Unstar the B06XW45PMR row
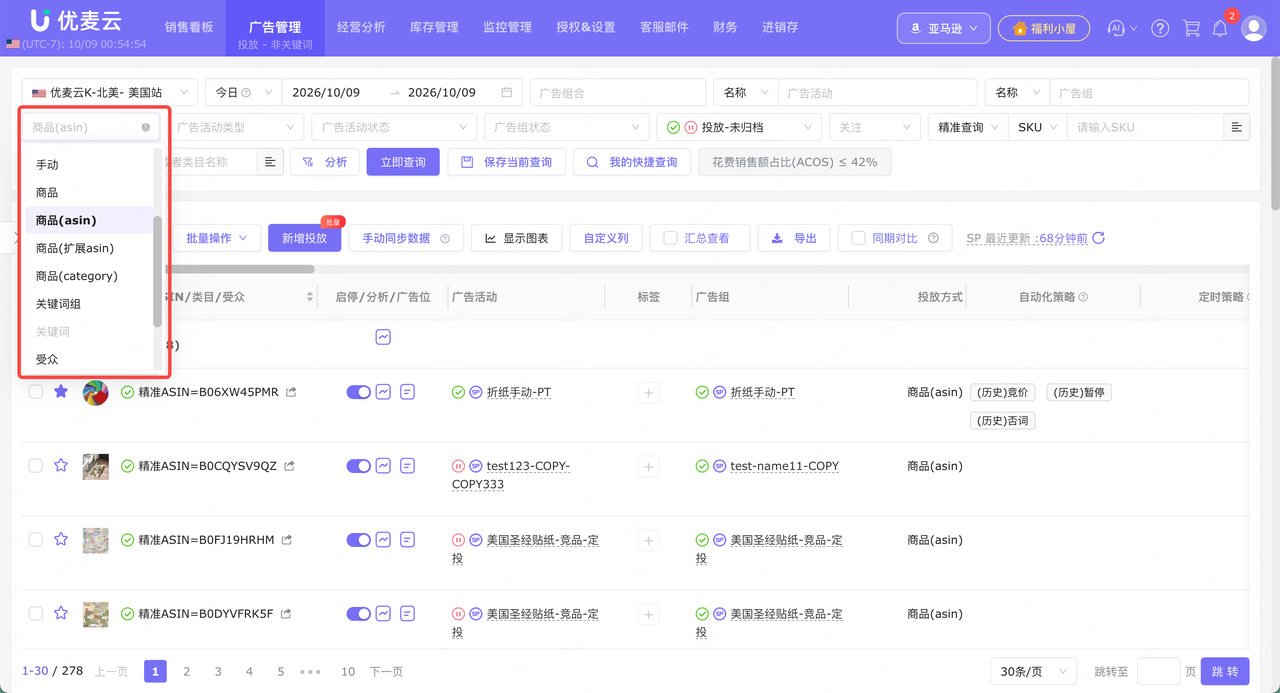This screenshot has height=693, width=1280. tap(61, 392)
